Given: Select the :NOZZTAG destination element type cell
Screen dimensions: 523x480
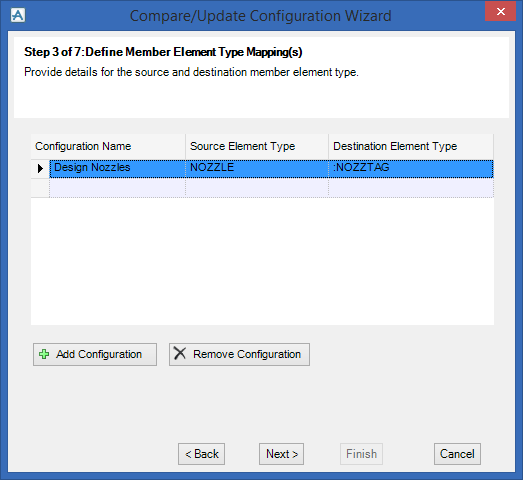Looking at the screenshot, I should pyautogui.click(x=411, y=168).
